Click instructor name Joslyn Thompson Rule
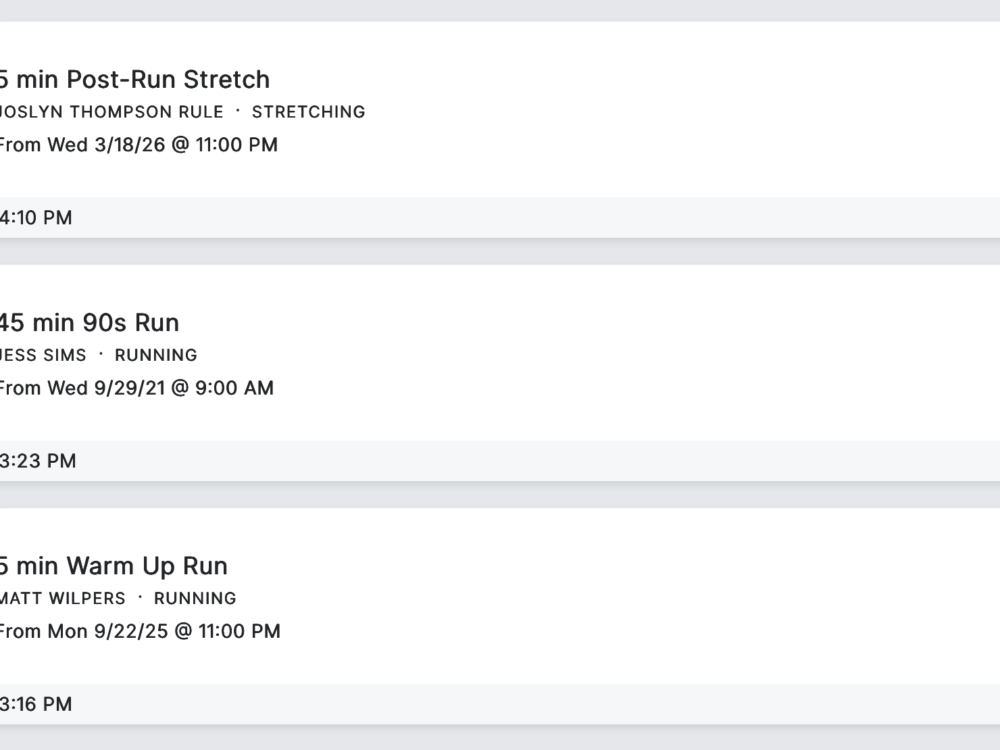The width and height of the screenshot is (1000, 750). [x=111, y=112]
